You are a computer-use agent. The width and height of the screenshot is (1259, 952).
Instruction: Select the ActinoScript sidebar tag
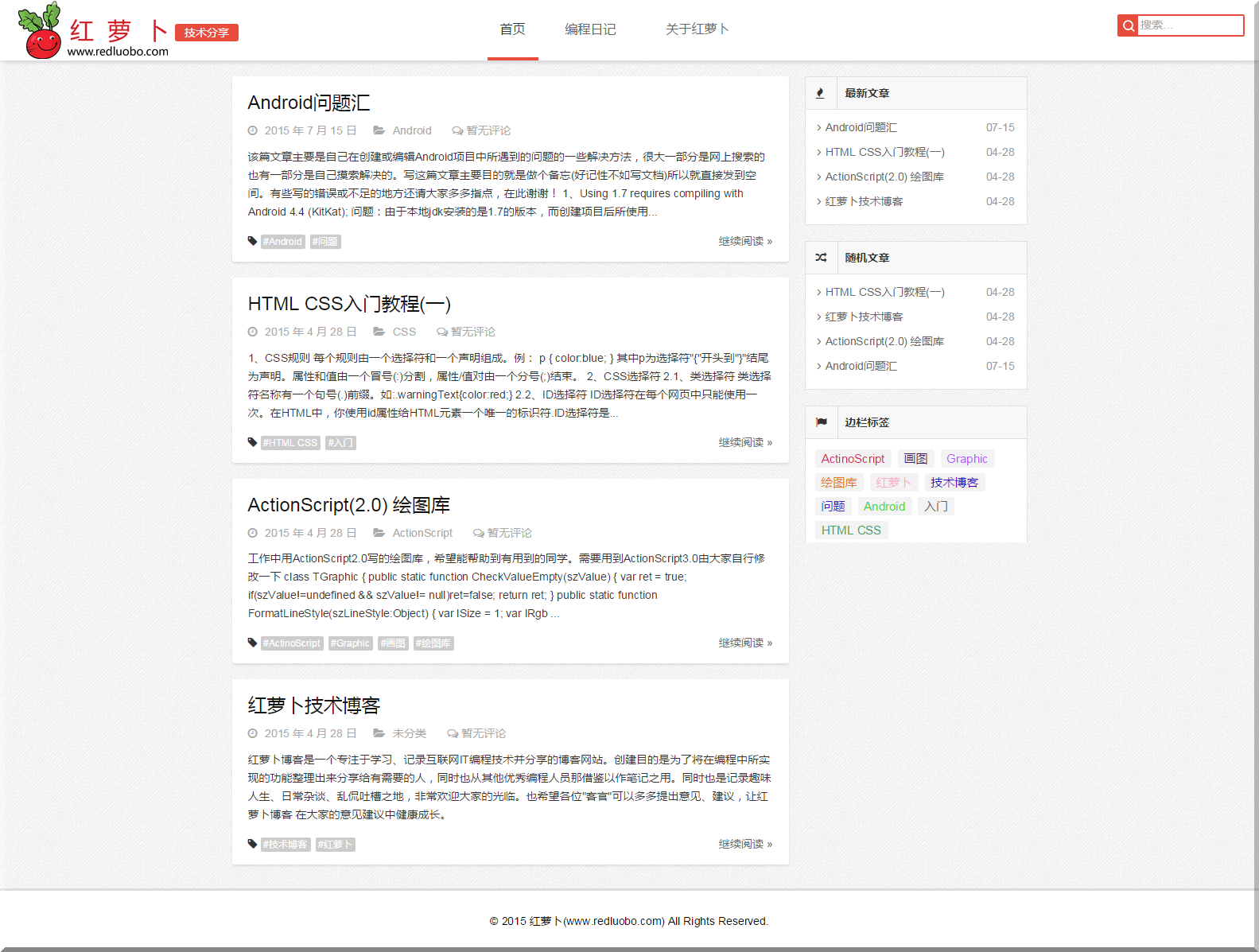click(853, 459)
